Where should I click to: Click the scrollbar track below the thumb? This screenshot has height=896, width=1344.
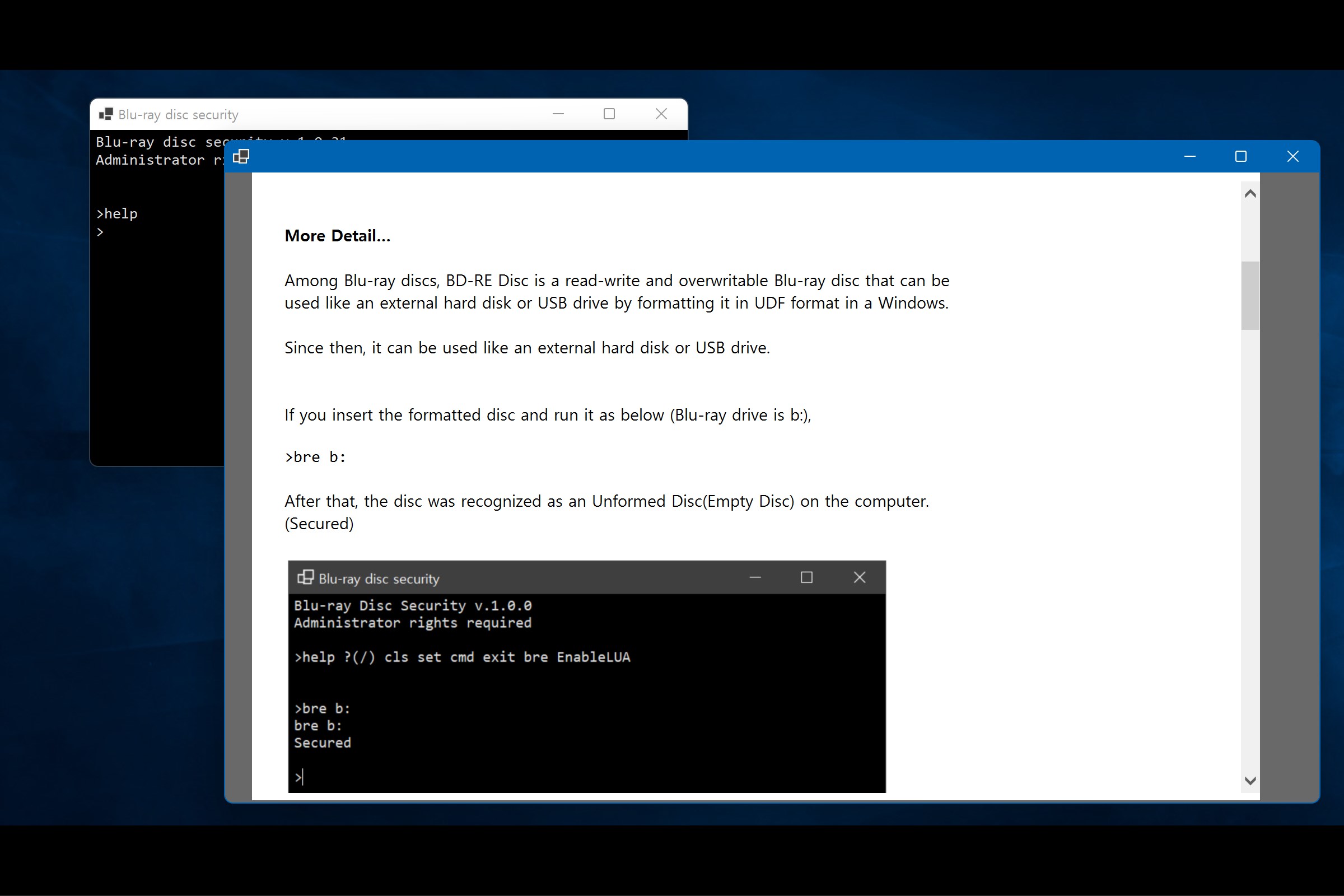click(1250, 543)
